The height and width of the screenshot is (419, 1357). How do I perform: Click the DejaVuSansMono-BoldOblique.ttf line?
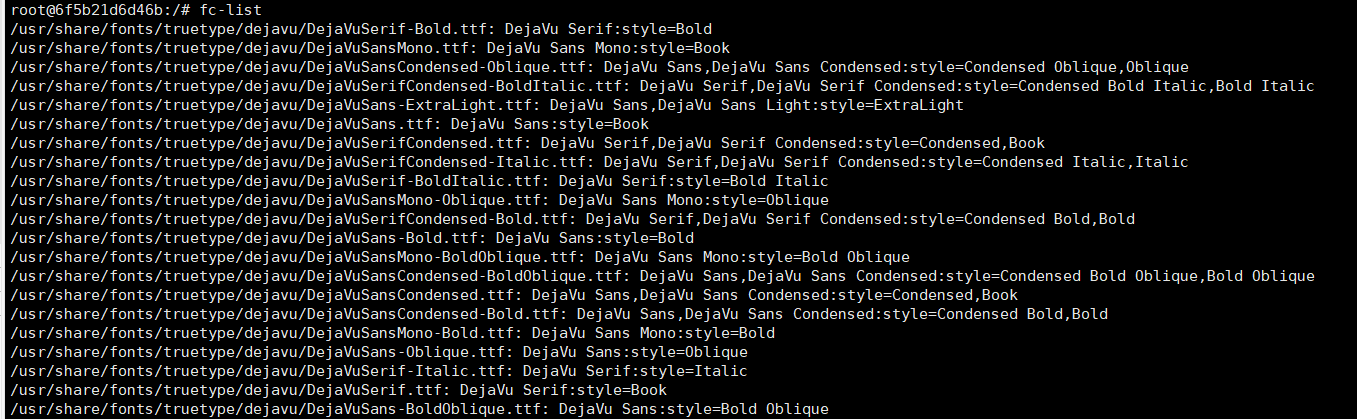click(x=459, y=257)
